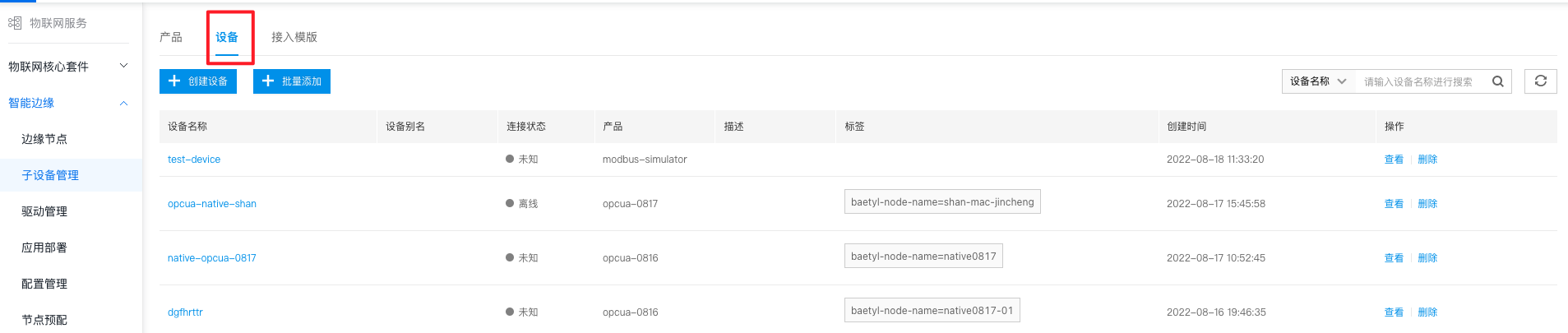Click the plus icon on 创建设备
Image resolution: width=1568 pixels, height=333 pixels.
[174, 81]
